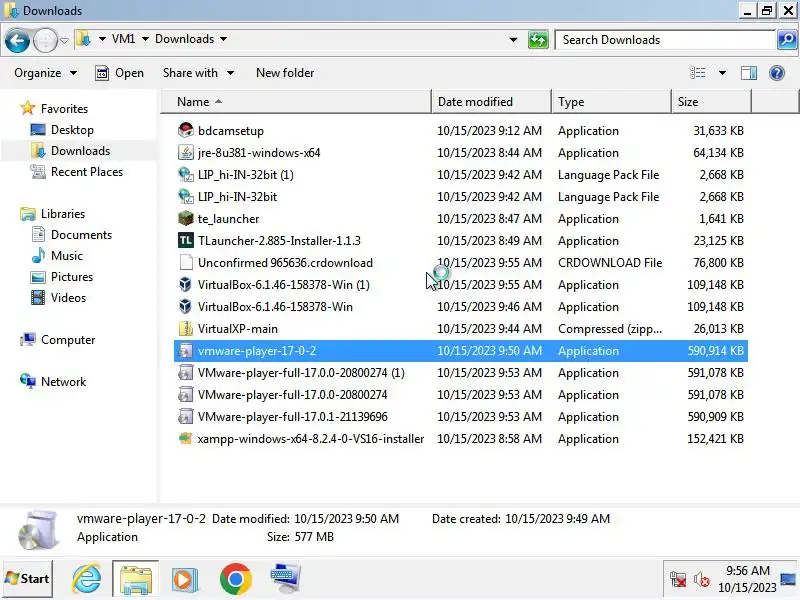Open Windows Media Player from taskbar
Screen dimensions: 800x600
185,579
